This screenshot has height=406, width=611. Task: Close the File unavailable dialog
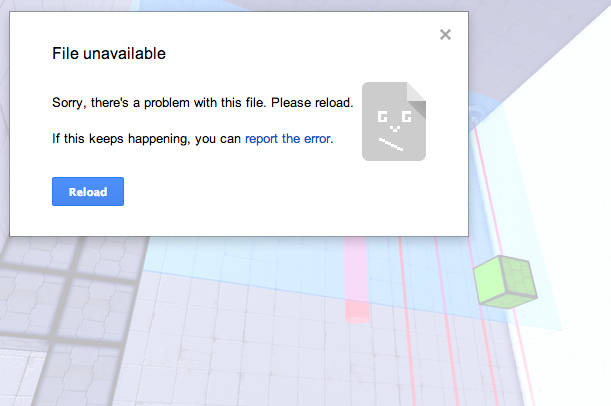[x=445, y=35]
